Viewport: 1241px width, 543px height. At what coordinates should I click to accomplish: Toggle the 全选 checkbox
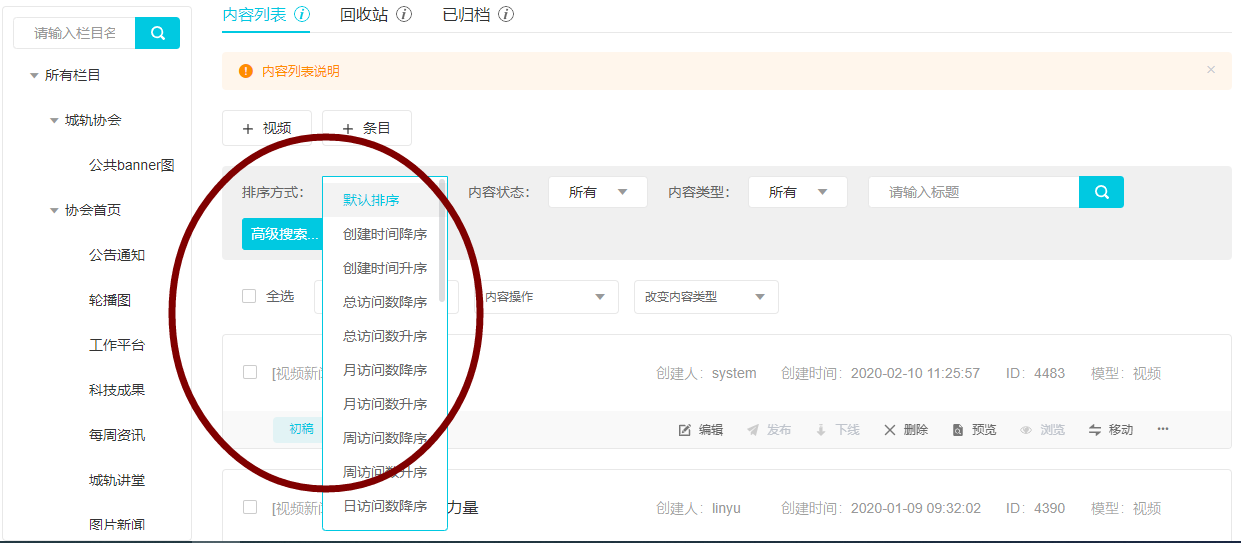pos(249,296)
